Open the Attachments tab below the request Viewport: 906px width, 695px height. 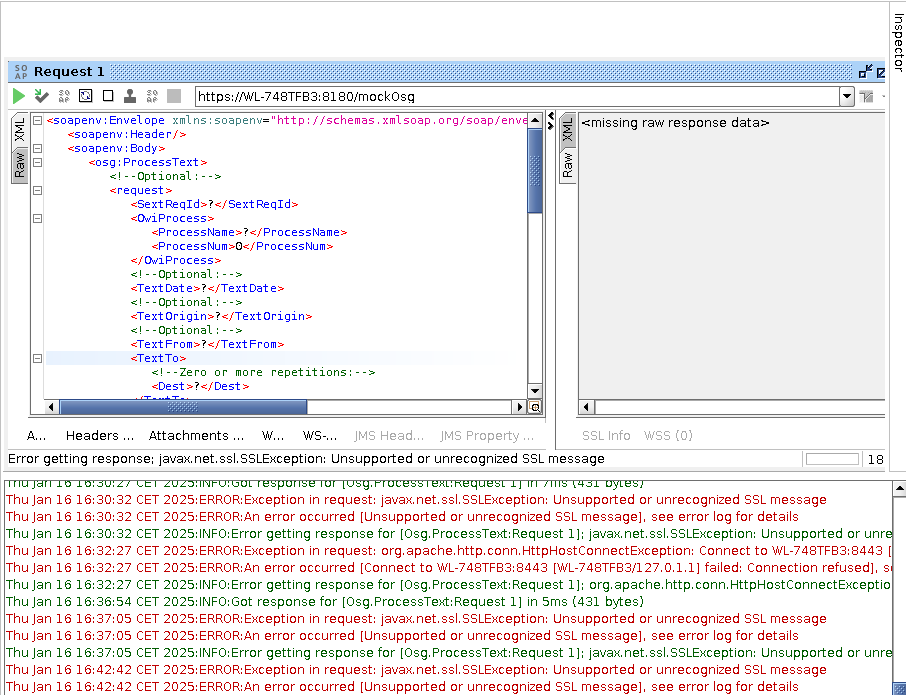(x=196, y=436)
